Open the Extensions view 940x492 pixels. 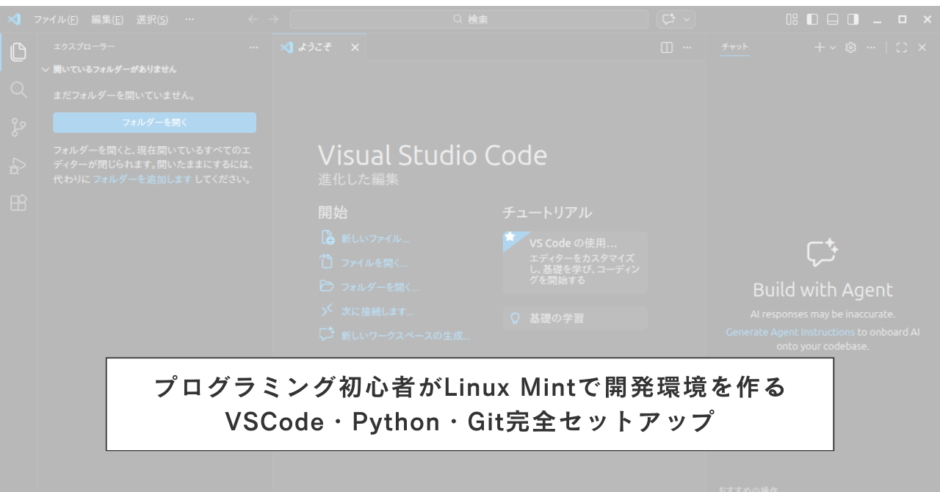click(x=18, y=203)
